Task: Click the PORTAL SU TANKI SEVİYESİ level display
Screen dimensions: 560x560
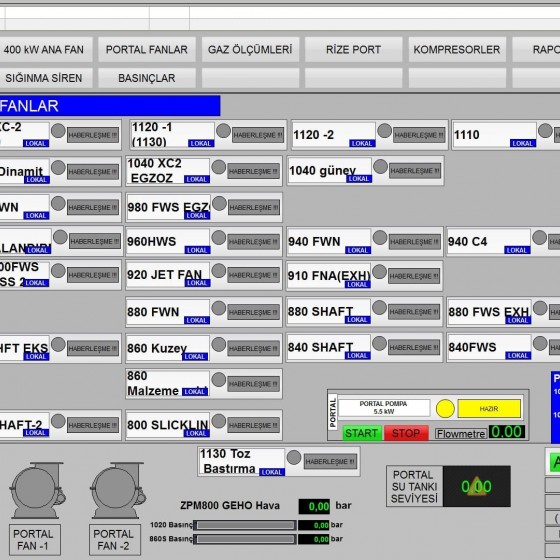Action: point(476,486)
